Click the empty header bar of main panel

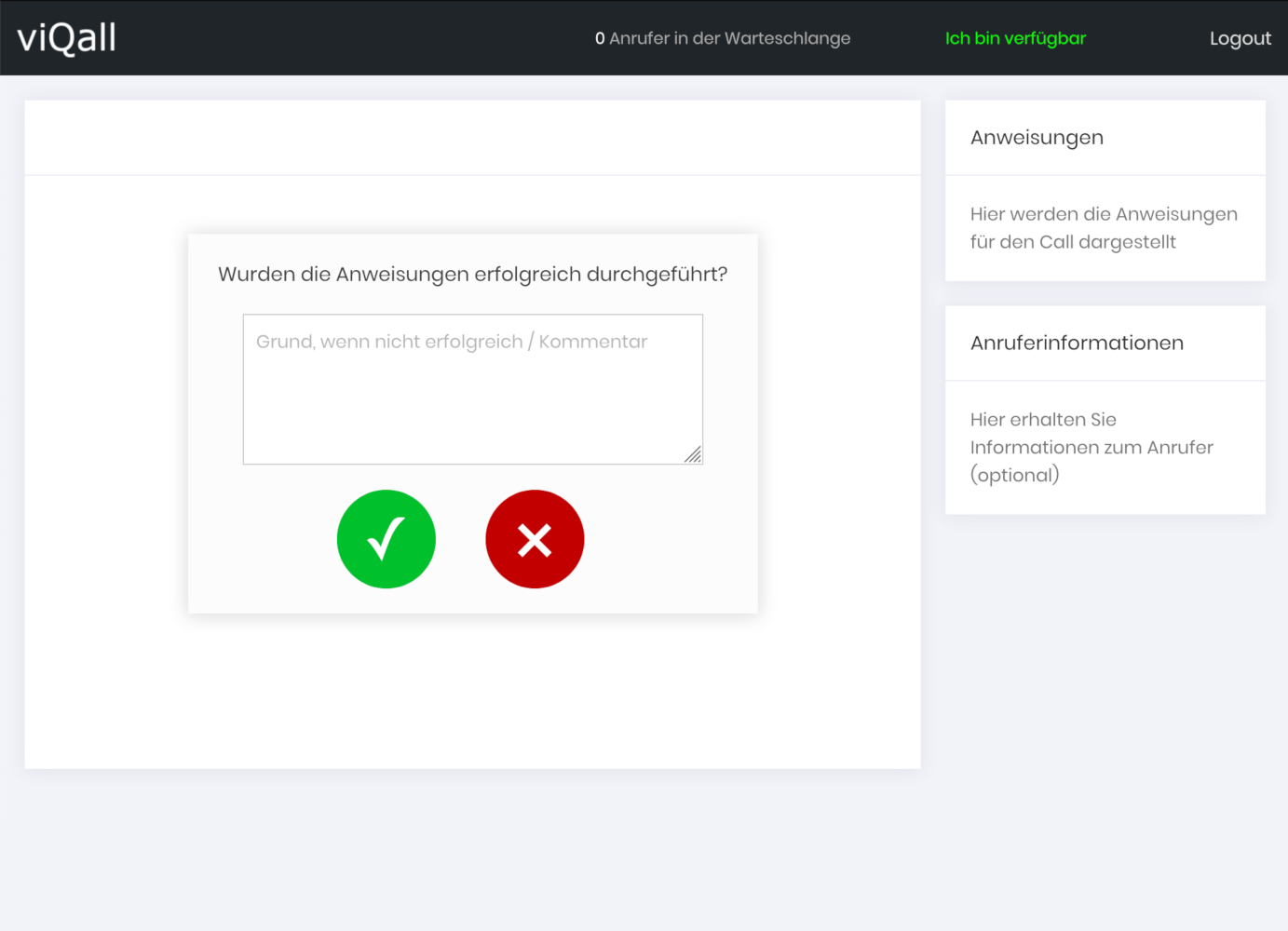pyautogui.click(x=472, y=138)
